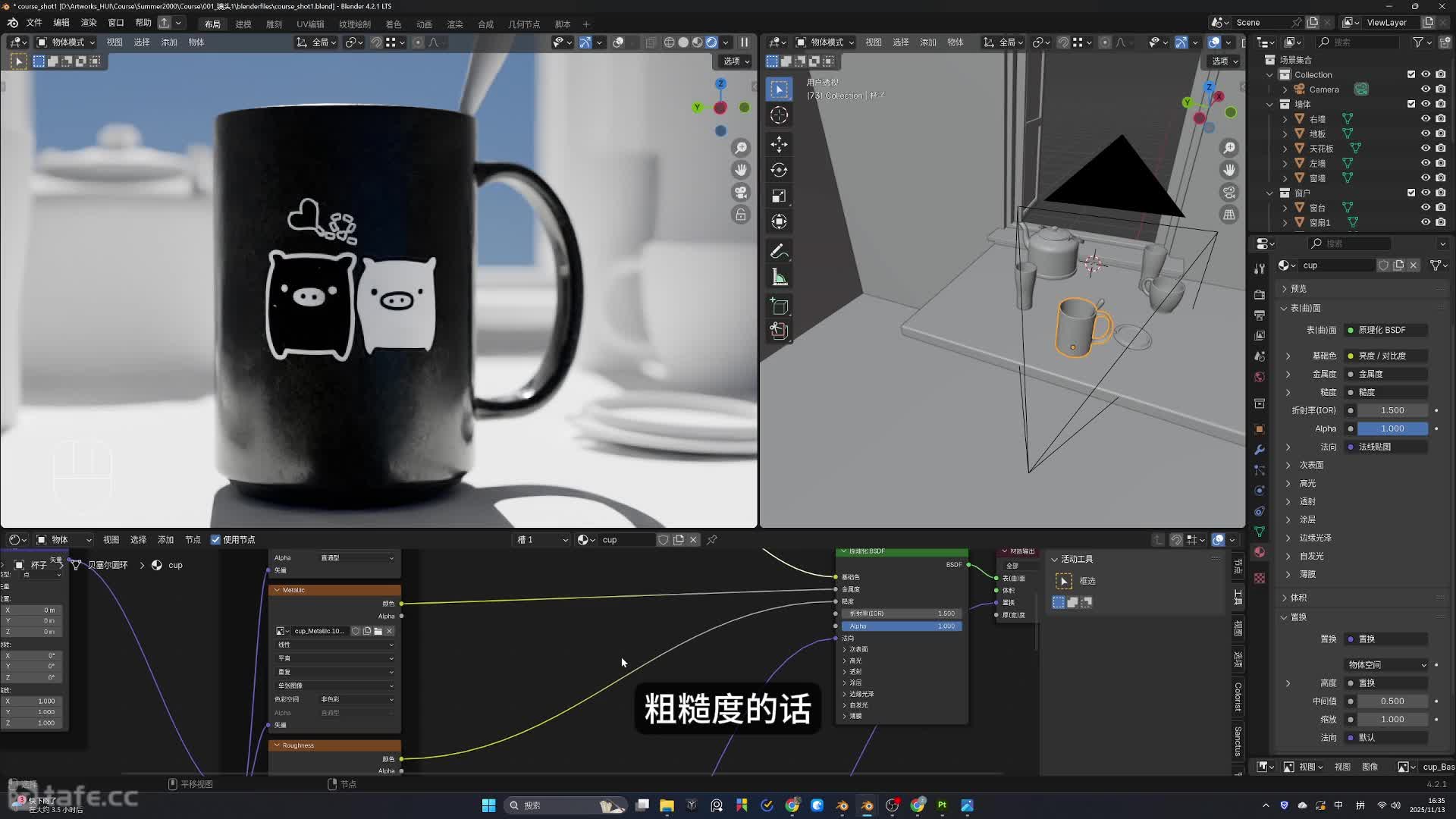Toggle camera view icon in left viewport
Image resolution: width=1456 pixels, height=819 pixels.
741,193
